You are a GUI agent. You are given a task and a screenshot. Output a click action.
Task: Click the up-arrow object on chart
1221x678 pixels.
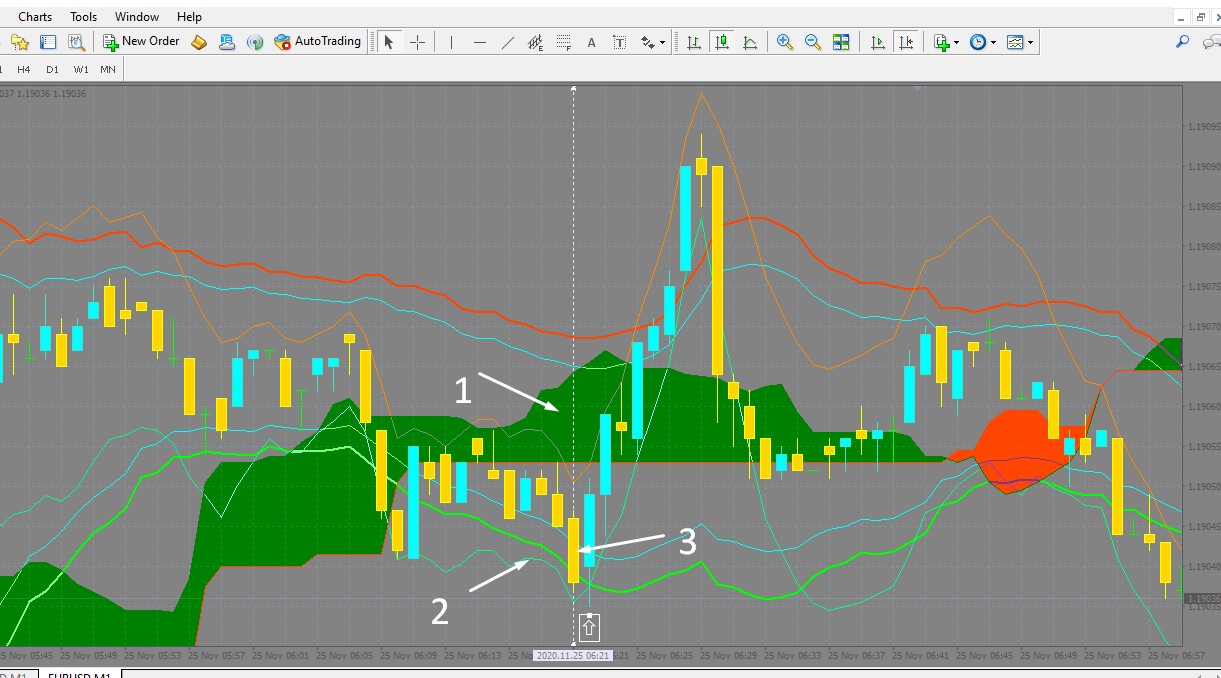coord(589,627)
